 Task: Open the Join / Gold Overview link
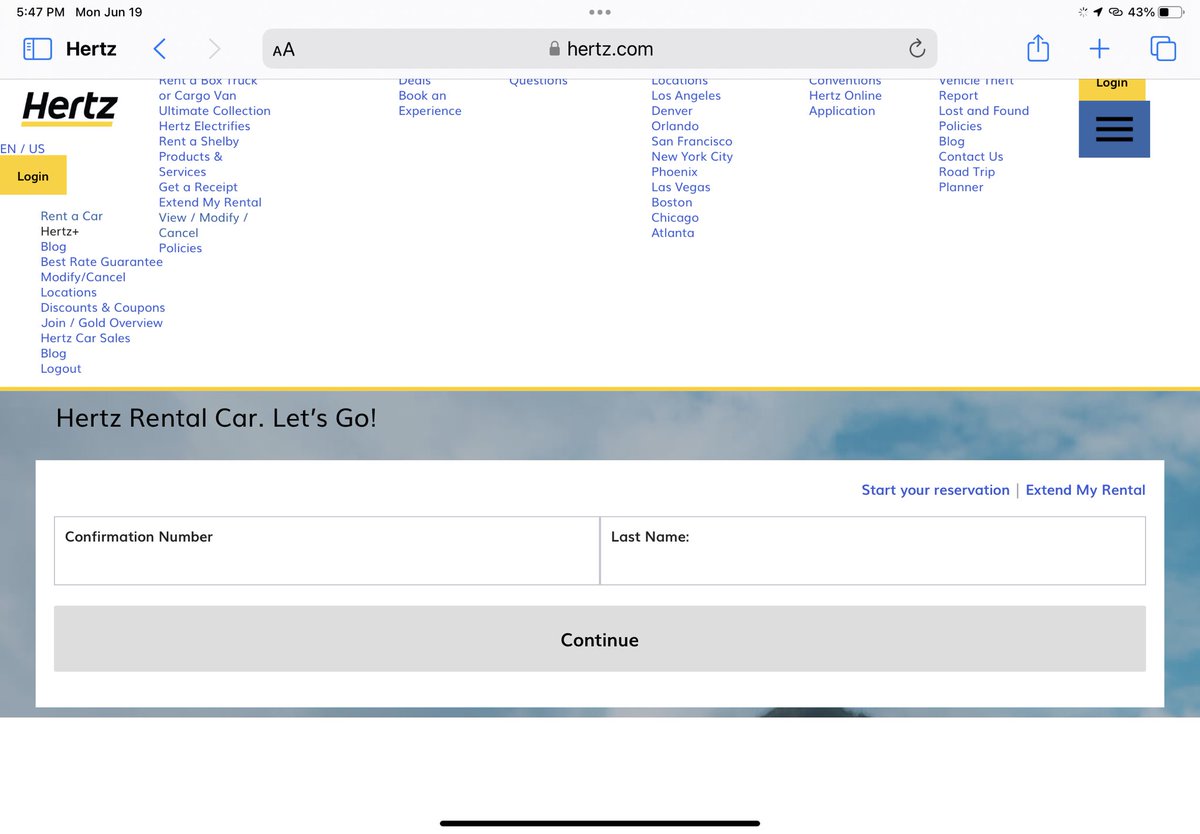[102, 323]
